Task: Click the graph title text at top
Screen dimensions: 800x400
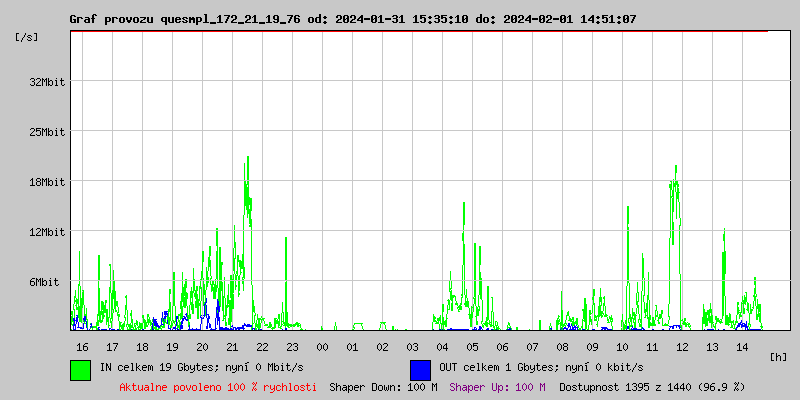Action: (352, 19)
